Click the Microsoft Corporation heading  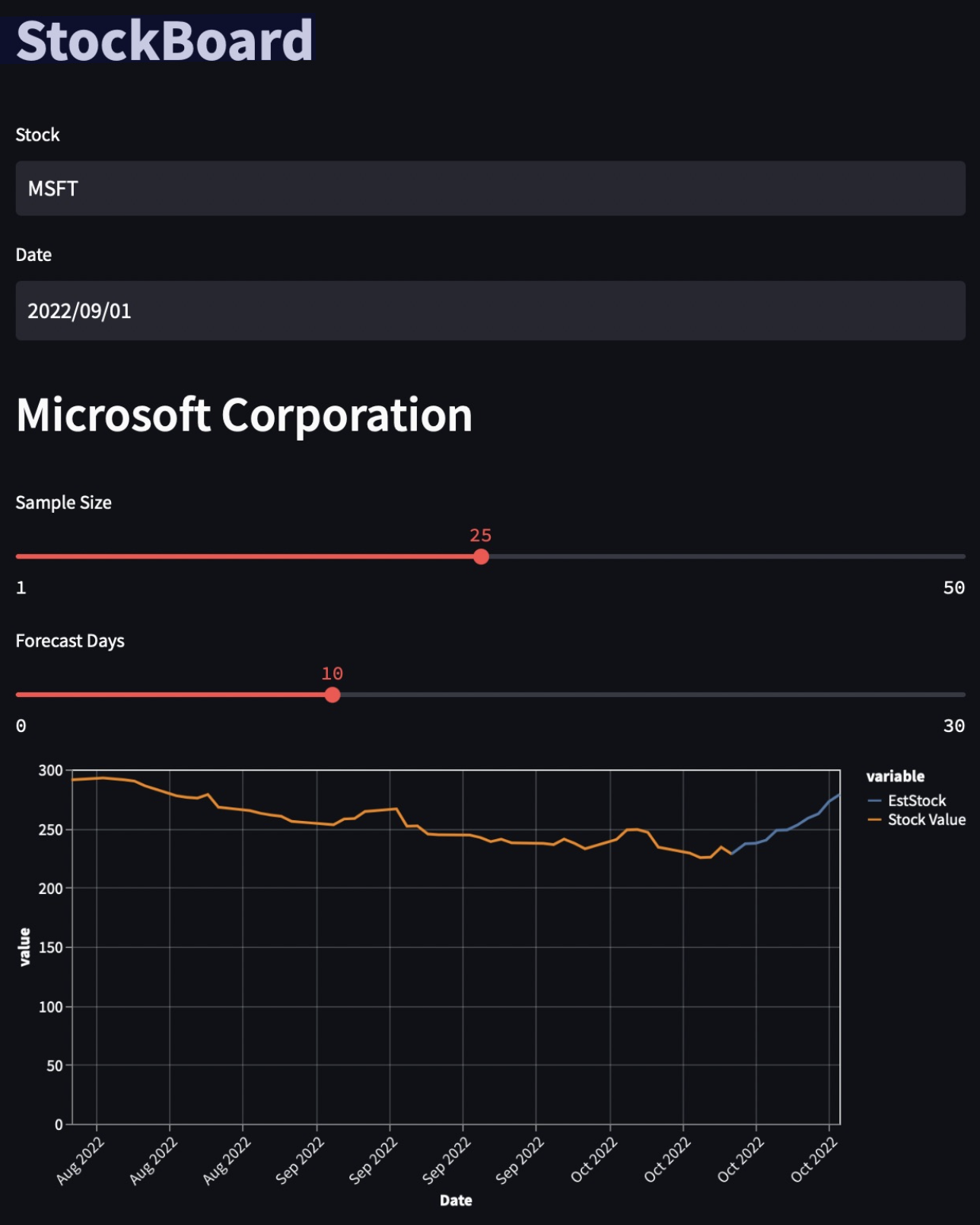pyautogui.click(x=244, y=415)
